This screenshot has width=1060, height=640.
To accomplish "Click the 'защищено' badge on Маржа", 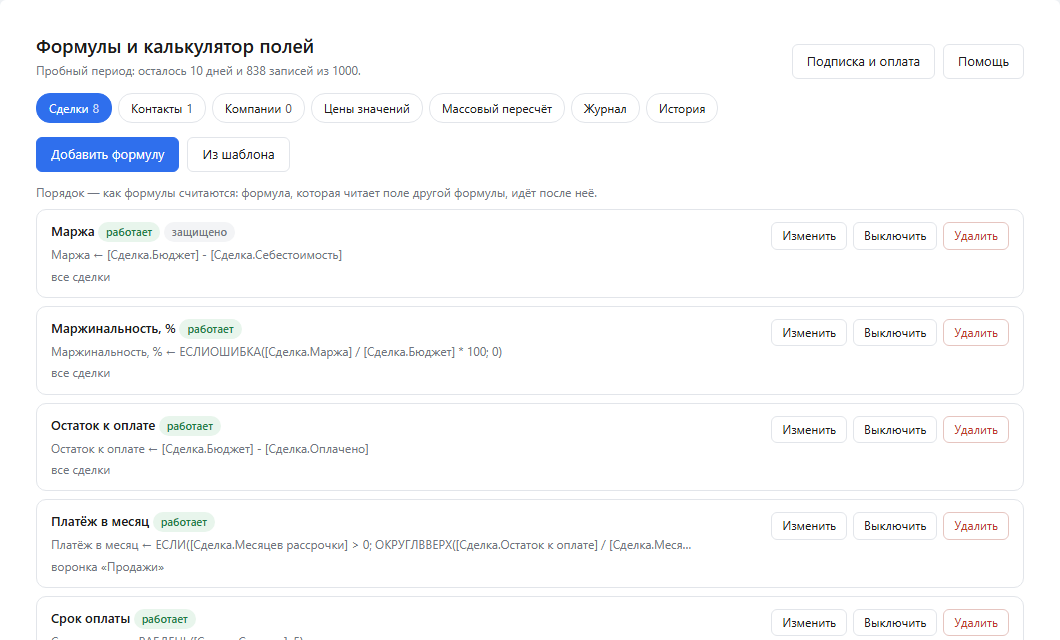I will (199, 232).
